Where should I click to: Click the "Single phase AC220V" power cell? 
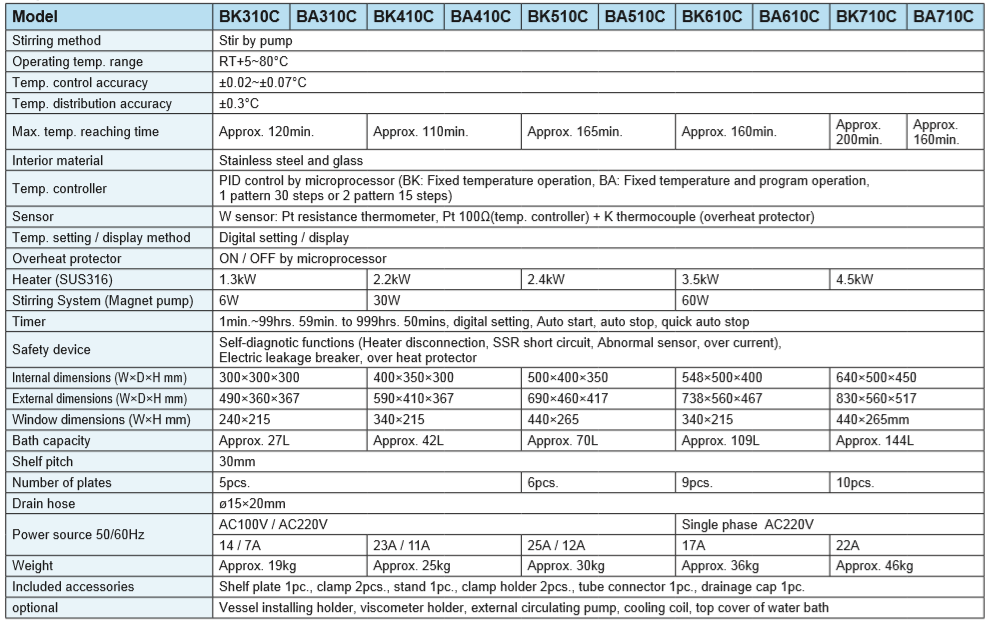point(745,523)
